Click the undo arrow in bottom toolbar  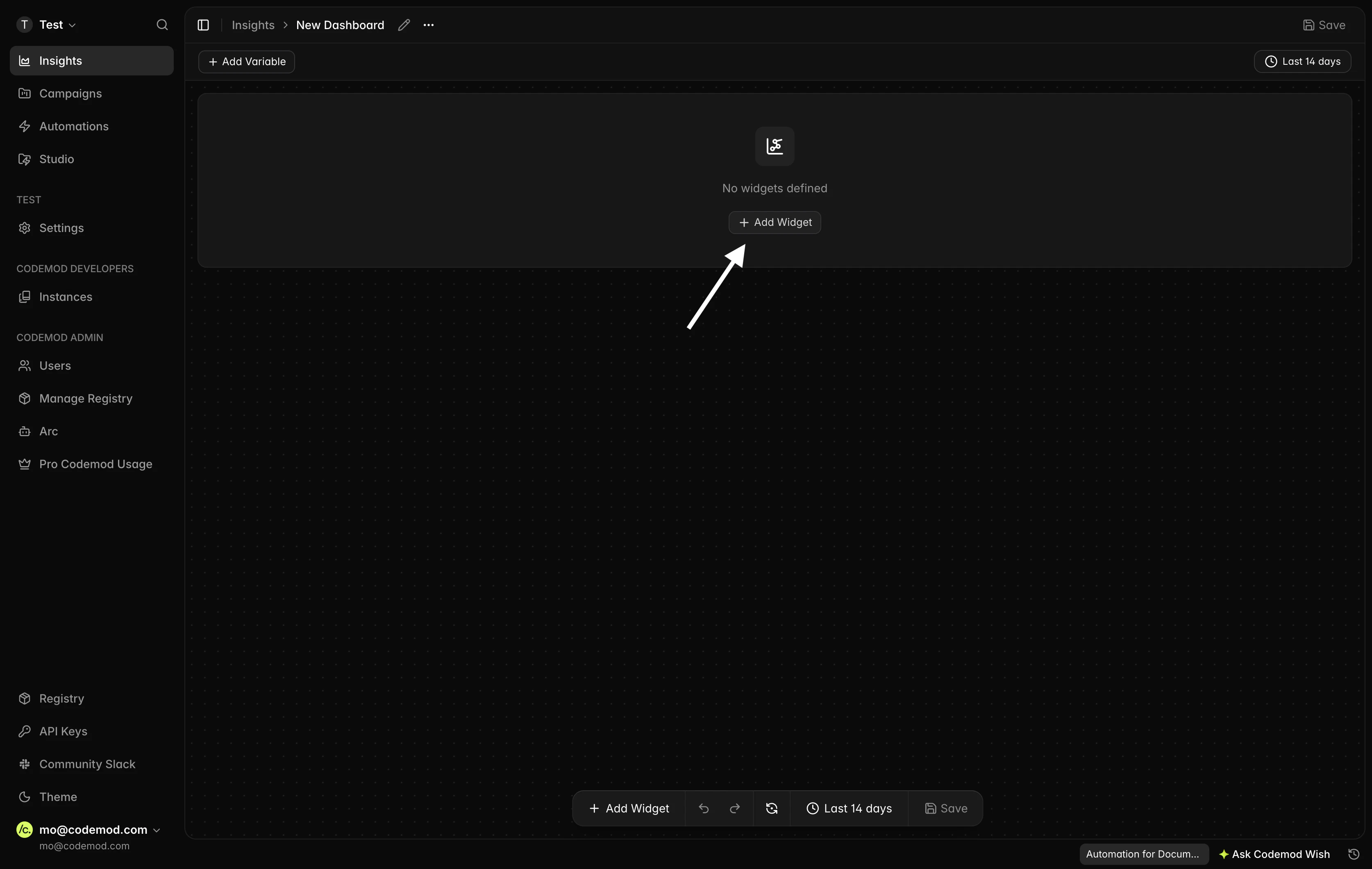[x=704, y=809]
